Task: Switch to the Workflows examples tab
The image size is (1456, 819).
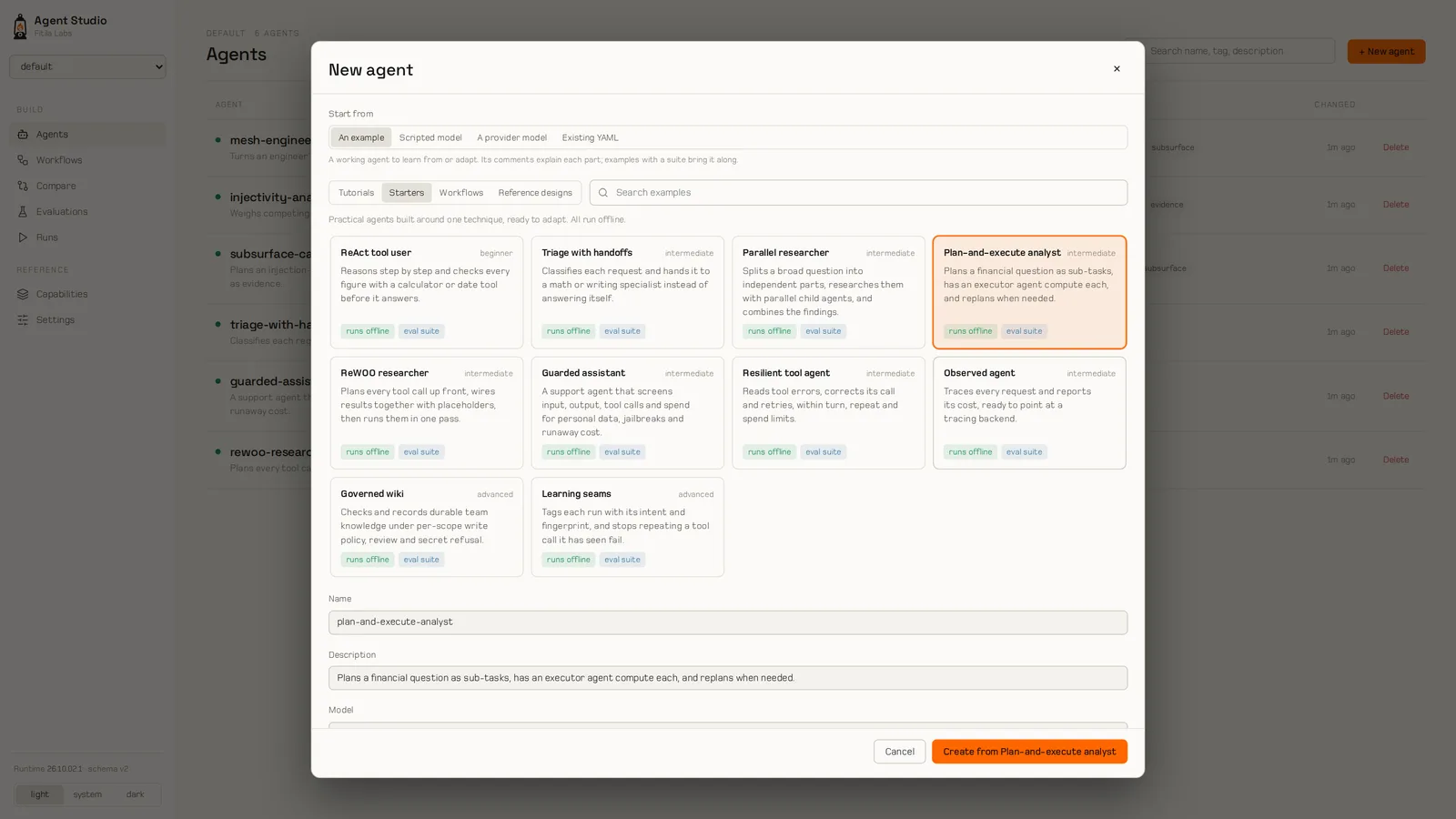Action: point(461,193)
